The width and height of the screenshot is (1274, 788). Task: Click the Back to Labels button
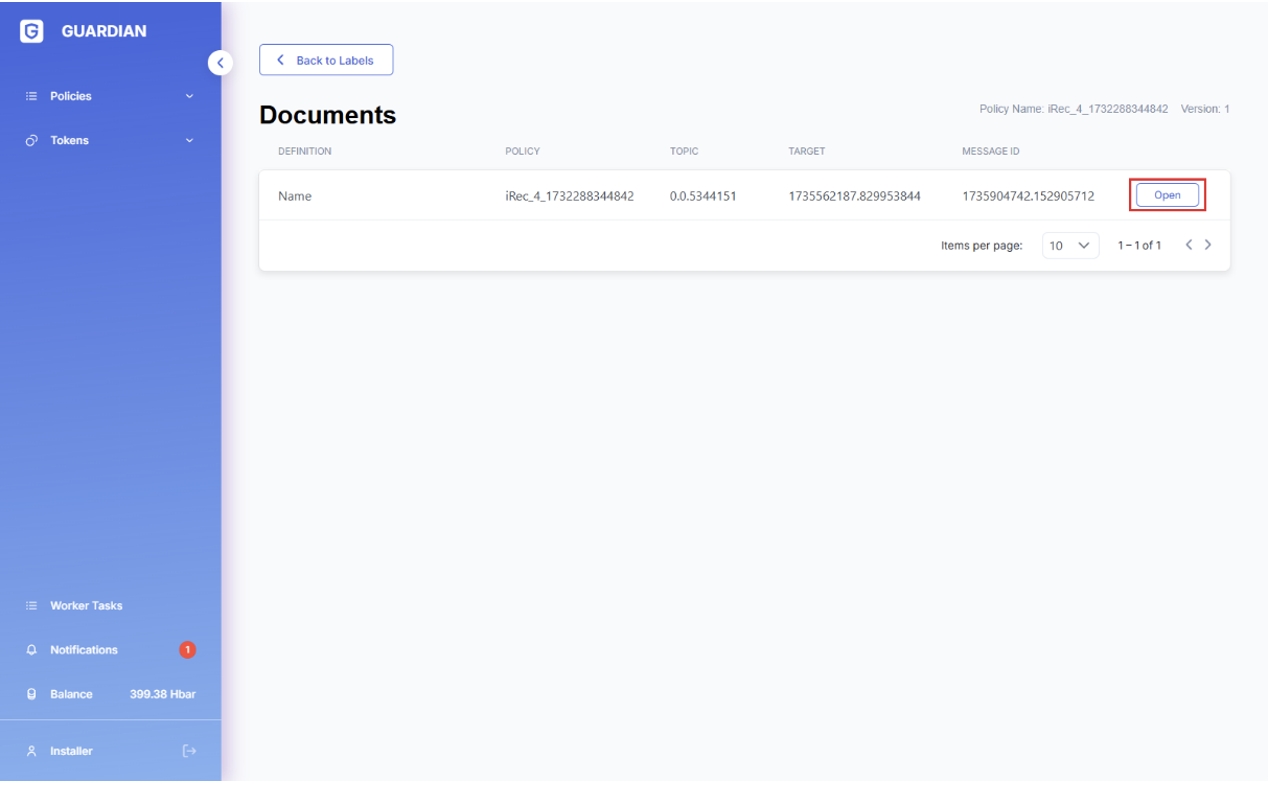pos(326,60)
